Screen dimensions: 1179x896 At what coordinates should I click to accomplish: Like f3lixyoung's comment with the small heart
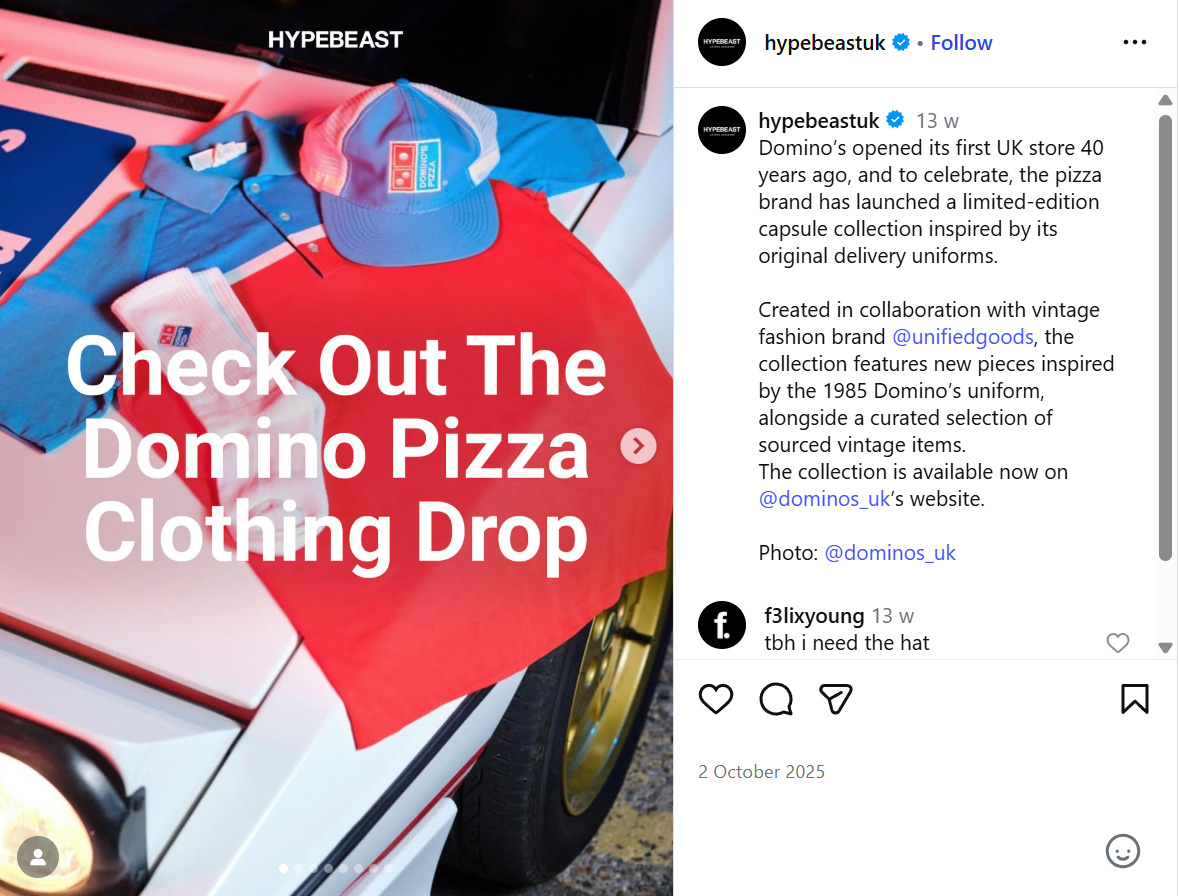pos(1117,643)
